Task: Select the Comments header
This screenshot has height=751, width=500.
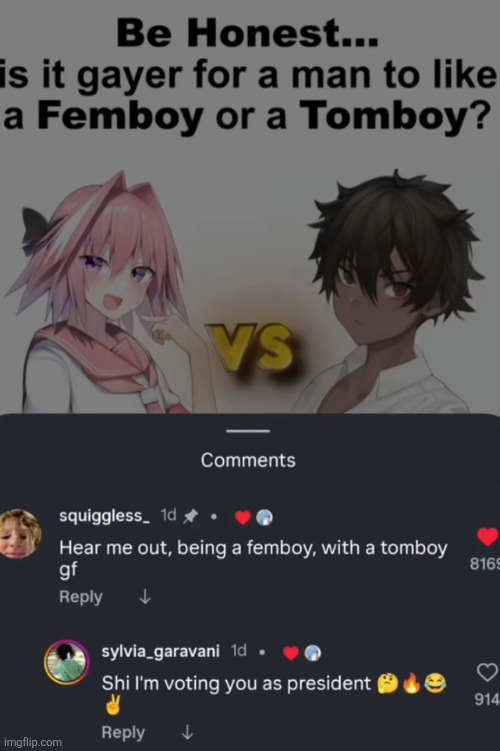Action: (x=248, y=460)
